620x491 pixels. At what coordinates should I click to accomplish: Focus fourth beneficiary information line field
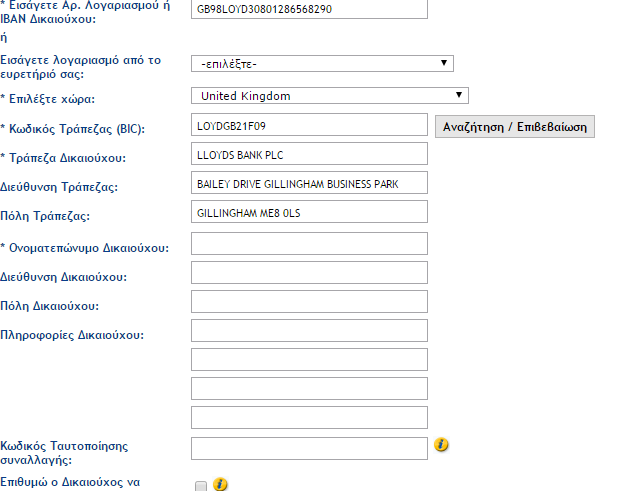pyautogui.click(x=309, y=418)
